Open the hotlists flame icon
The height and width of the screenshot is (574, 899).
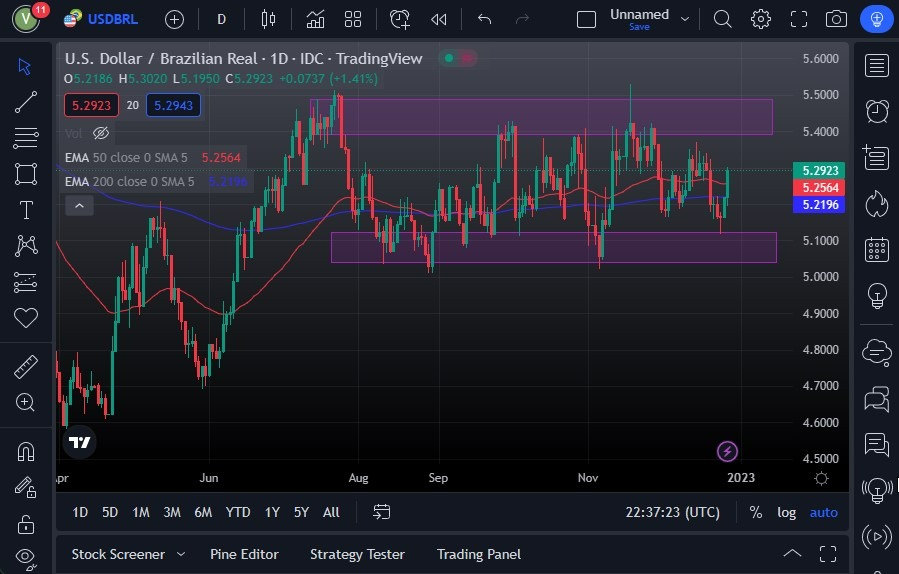tap(877, 204)
